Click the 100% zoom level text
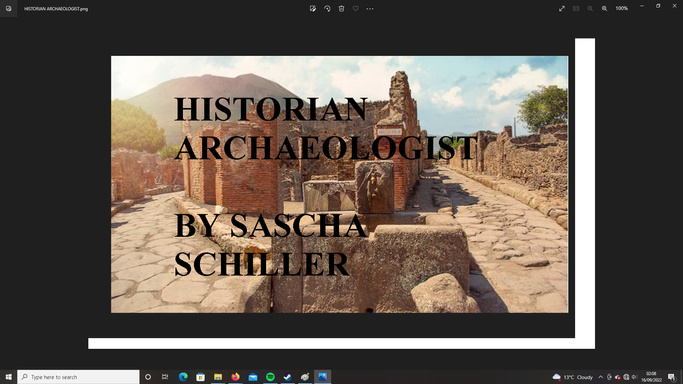 pos(622,8)
